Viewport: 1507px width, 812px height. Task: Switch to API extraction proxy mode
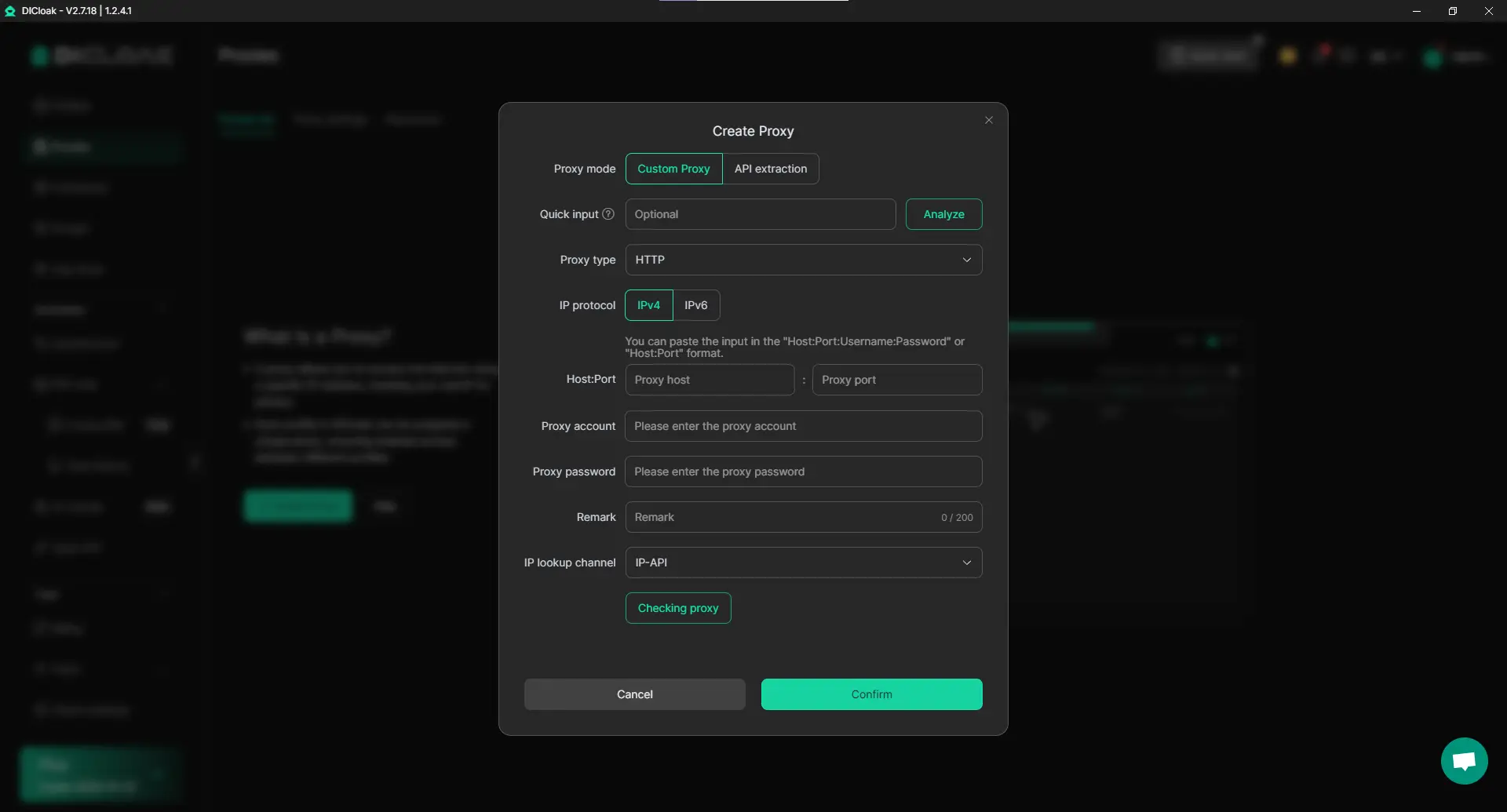point(770,169)
